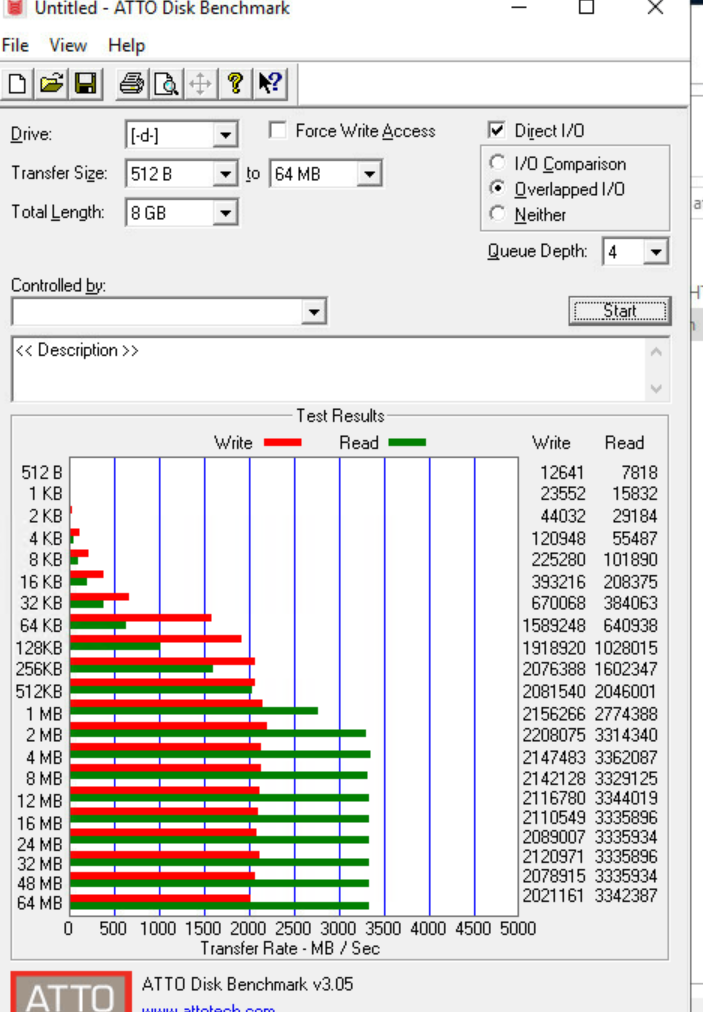Image resolution: width=703 pixels, height=1012 pixels.
Task: Click the New file toolbar icon
Action: 17,84
